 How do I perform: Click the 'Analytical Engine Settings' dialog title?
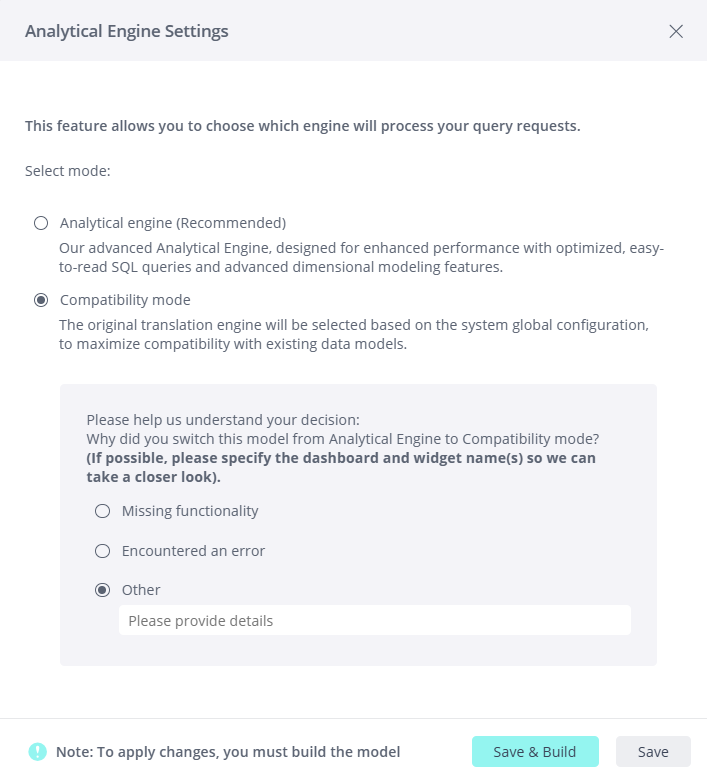[x=127, y=31]
